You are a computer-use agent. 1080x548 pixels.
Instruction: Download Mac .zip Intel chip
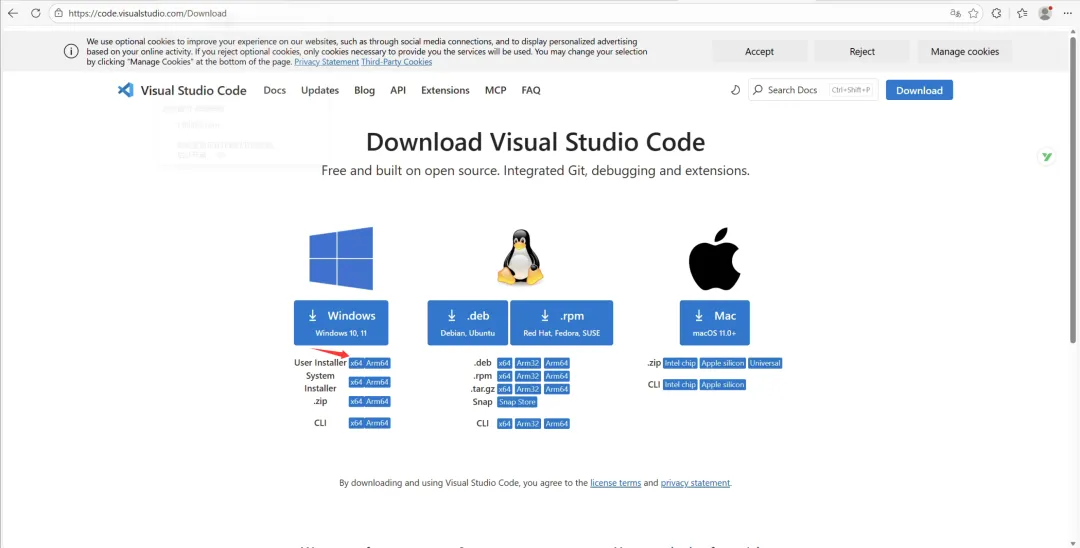coord(680,363)
